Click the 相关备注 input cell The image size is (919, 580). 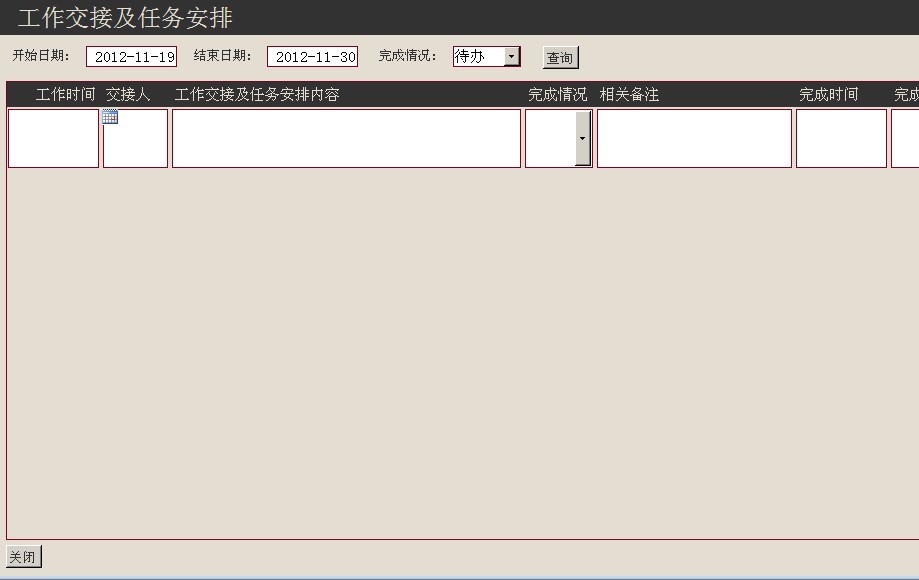click(x=695, y=138)
